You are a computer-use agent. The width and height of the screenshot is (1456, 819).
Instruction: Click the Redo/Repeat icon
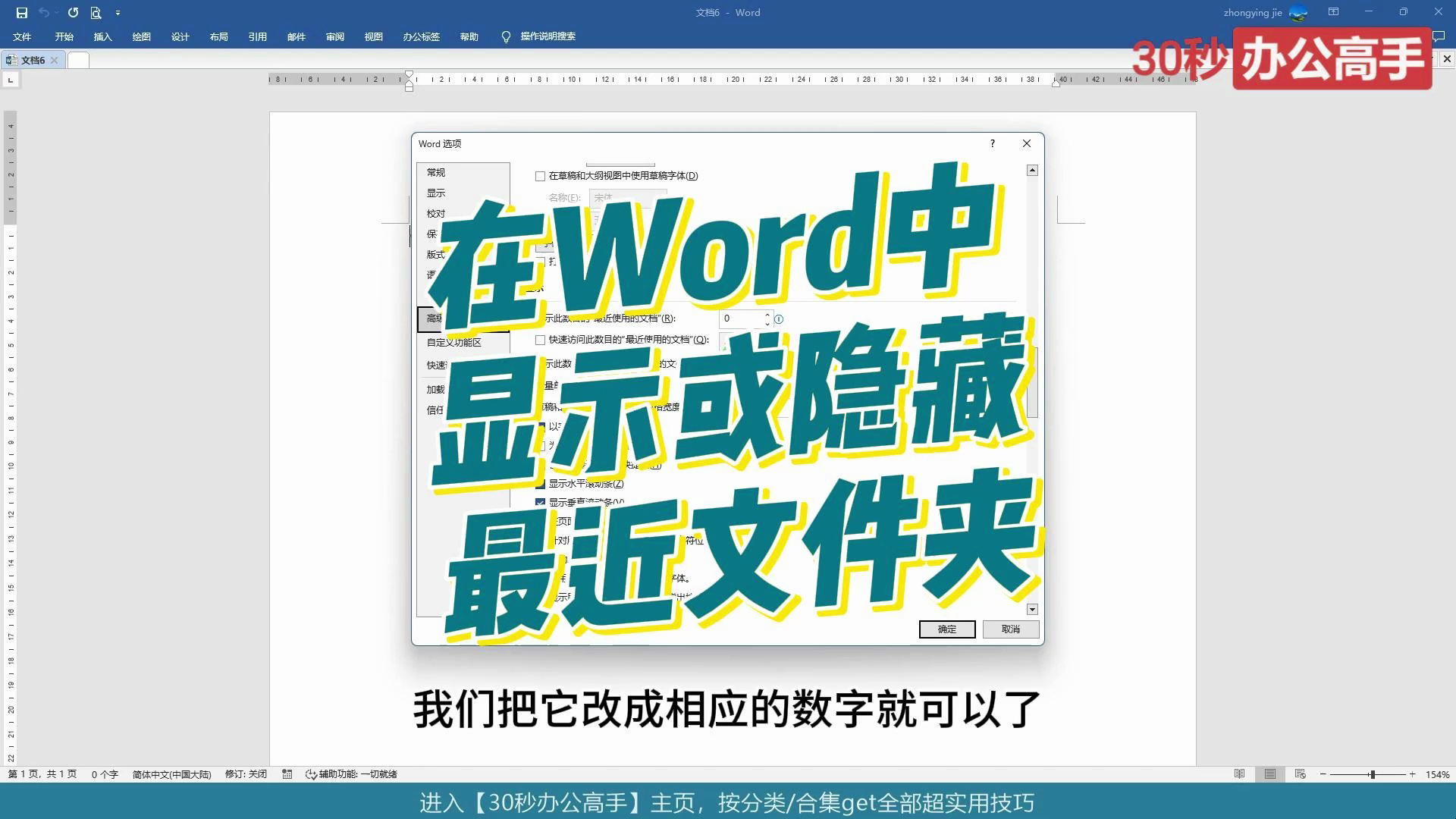coord(73,13)
